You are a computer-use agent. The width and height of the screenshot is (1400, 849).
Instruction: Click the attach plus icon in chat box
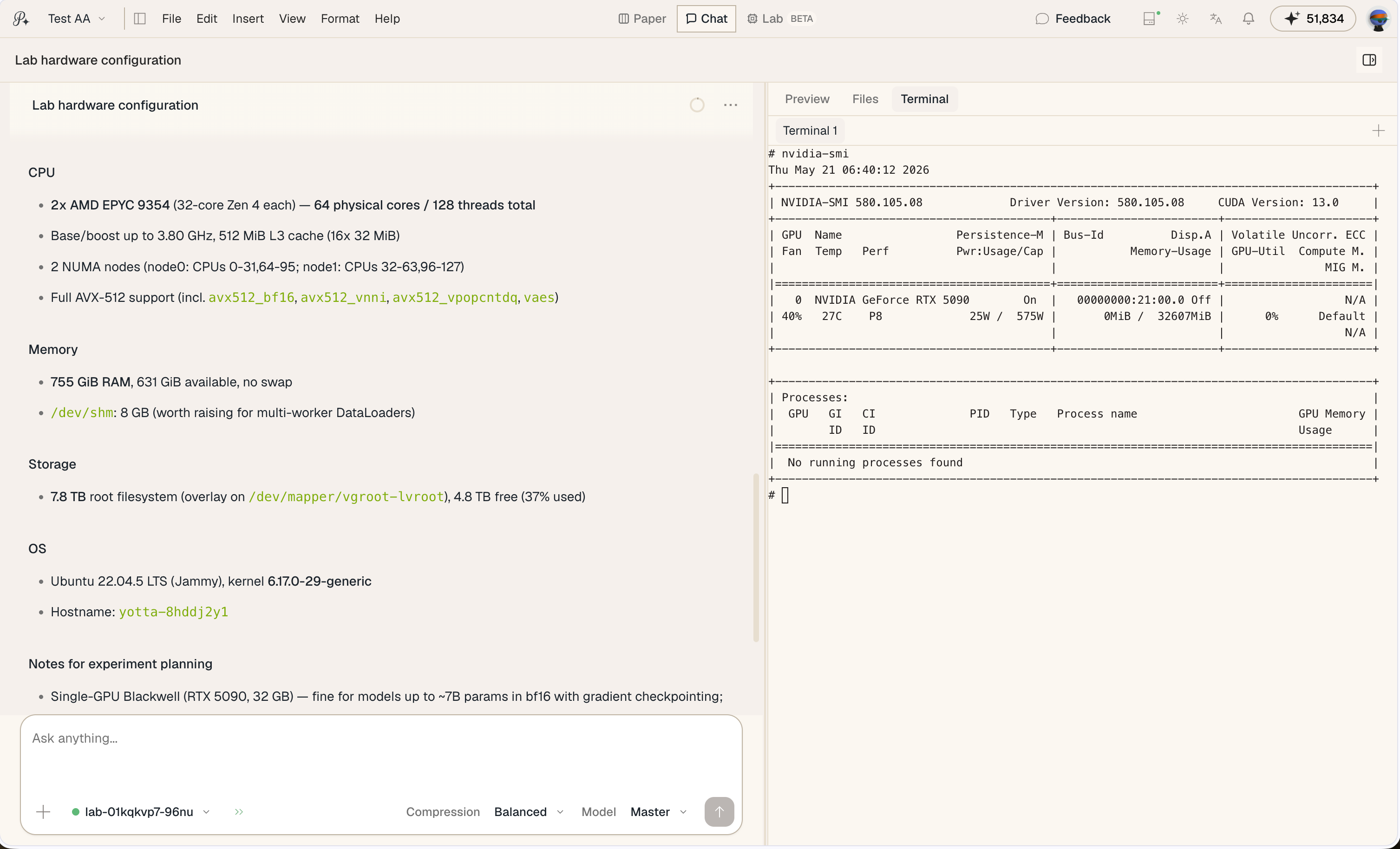click(x=43, y=811)
